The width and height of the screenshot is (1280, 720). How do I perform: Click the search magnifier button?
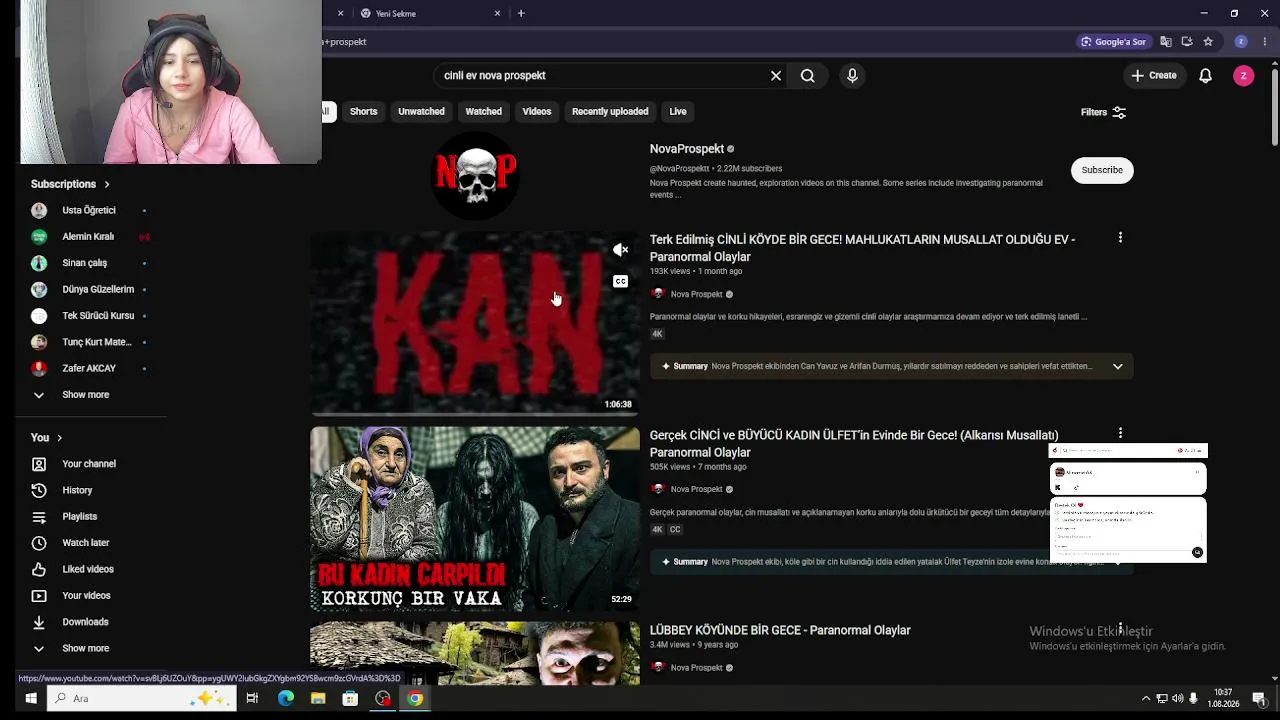tap(807, 75)
